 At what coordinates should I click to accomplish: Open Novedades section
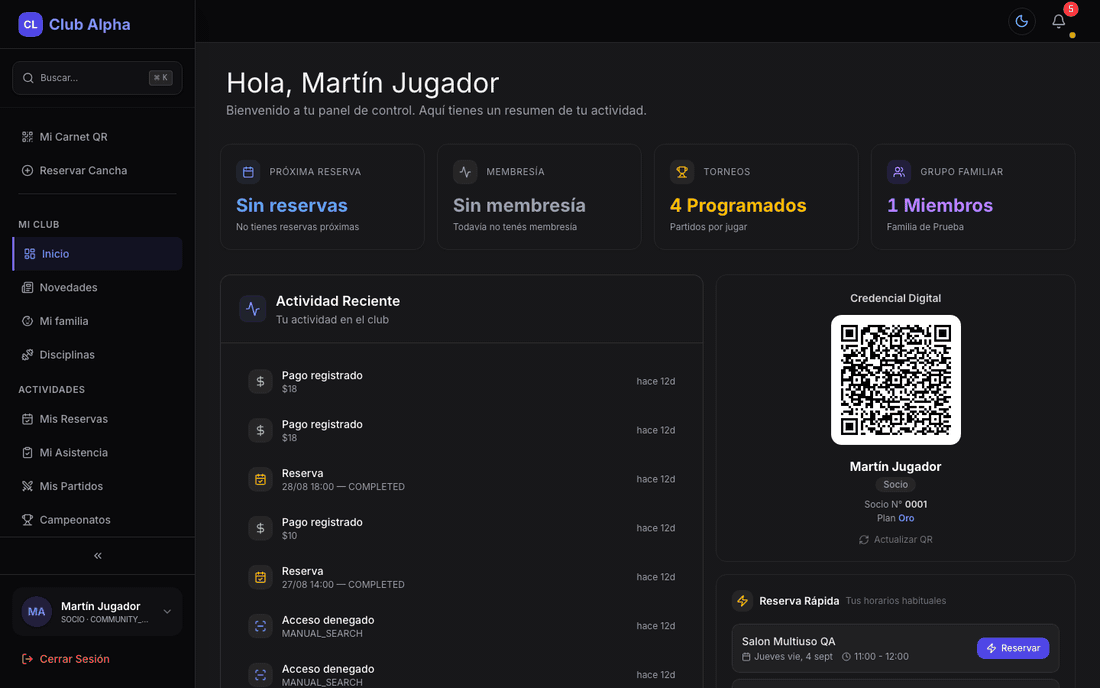point(98,288)
